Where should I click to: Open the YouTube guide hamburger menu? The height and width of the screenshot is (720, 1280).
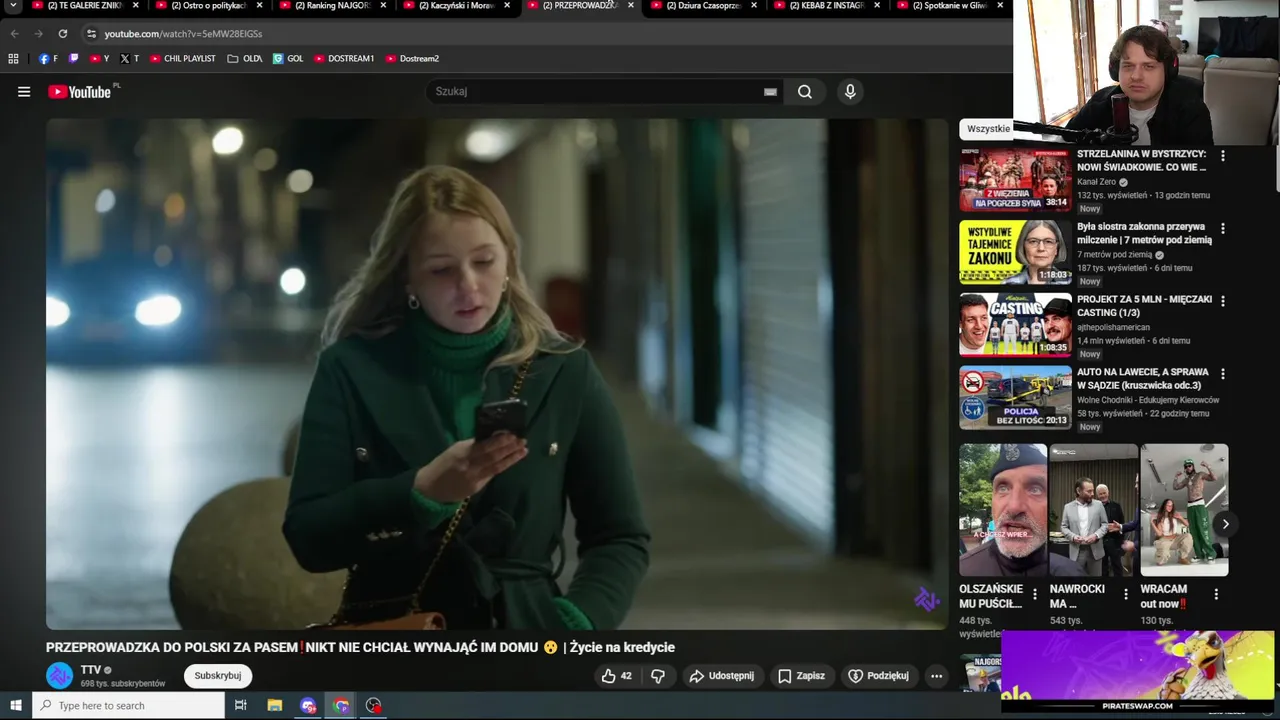(x=24, y=92)
